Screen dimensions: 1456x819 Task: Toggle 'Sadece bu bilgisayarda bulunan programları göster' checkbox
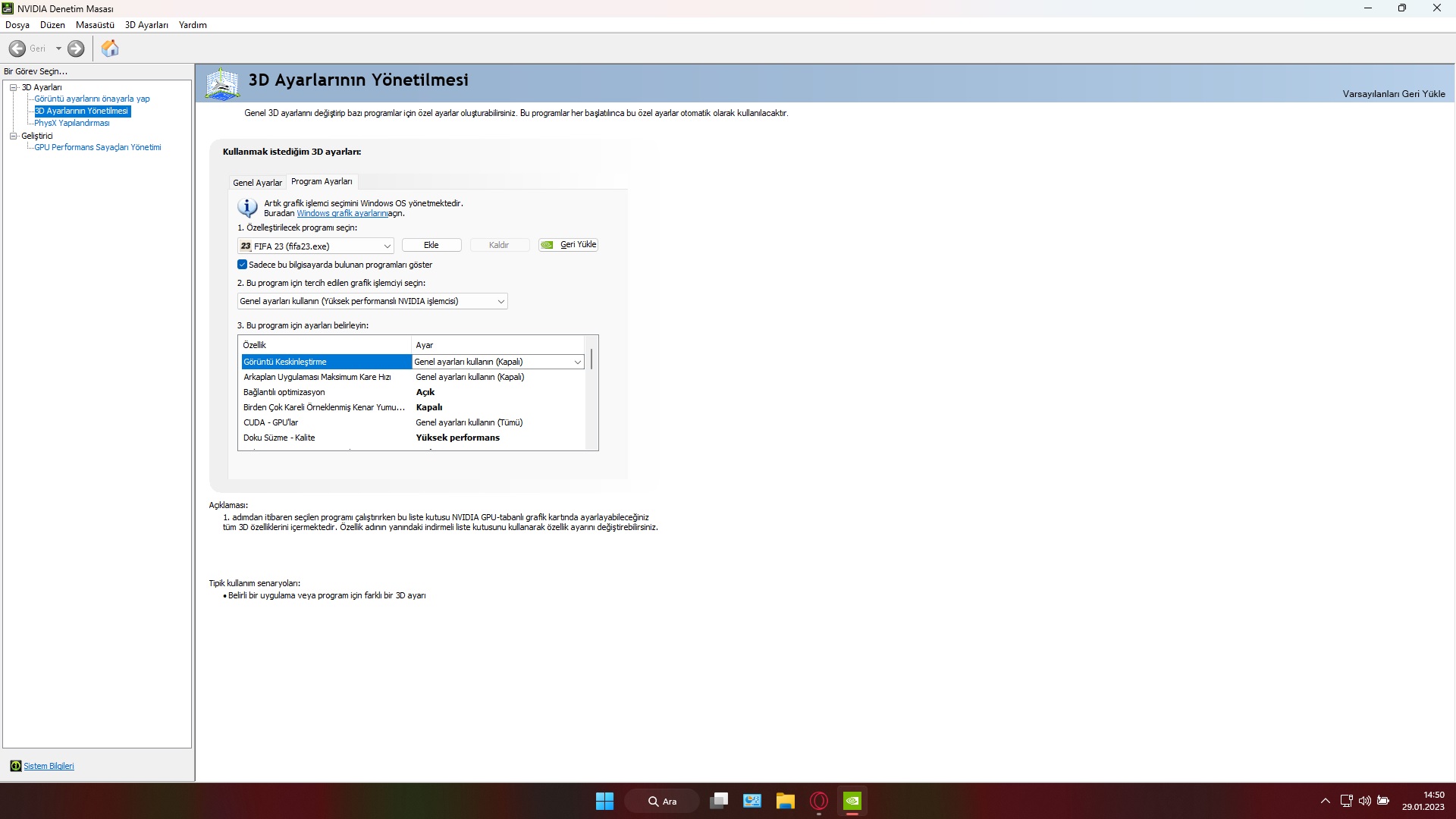coord(243,265)
